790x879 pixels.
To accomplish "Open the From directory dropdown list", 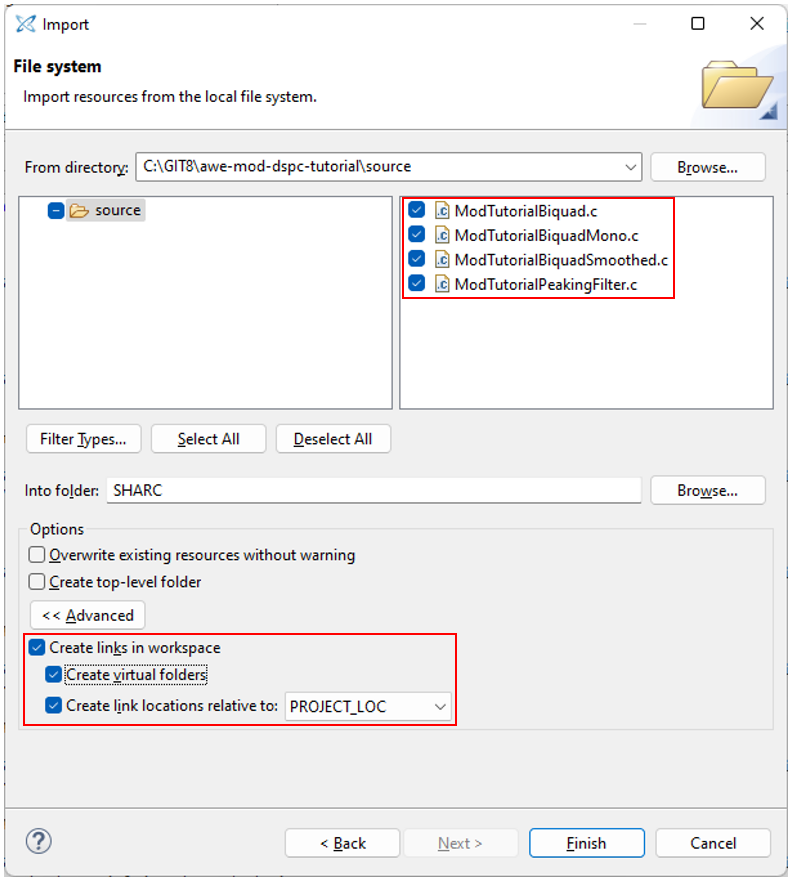I will pos(630,167).
